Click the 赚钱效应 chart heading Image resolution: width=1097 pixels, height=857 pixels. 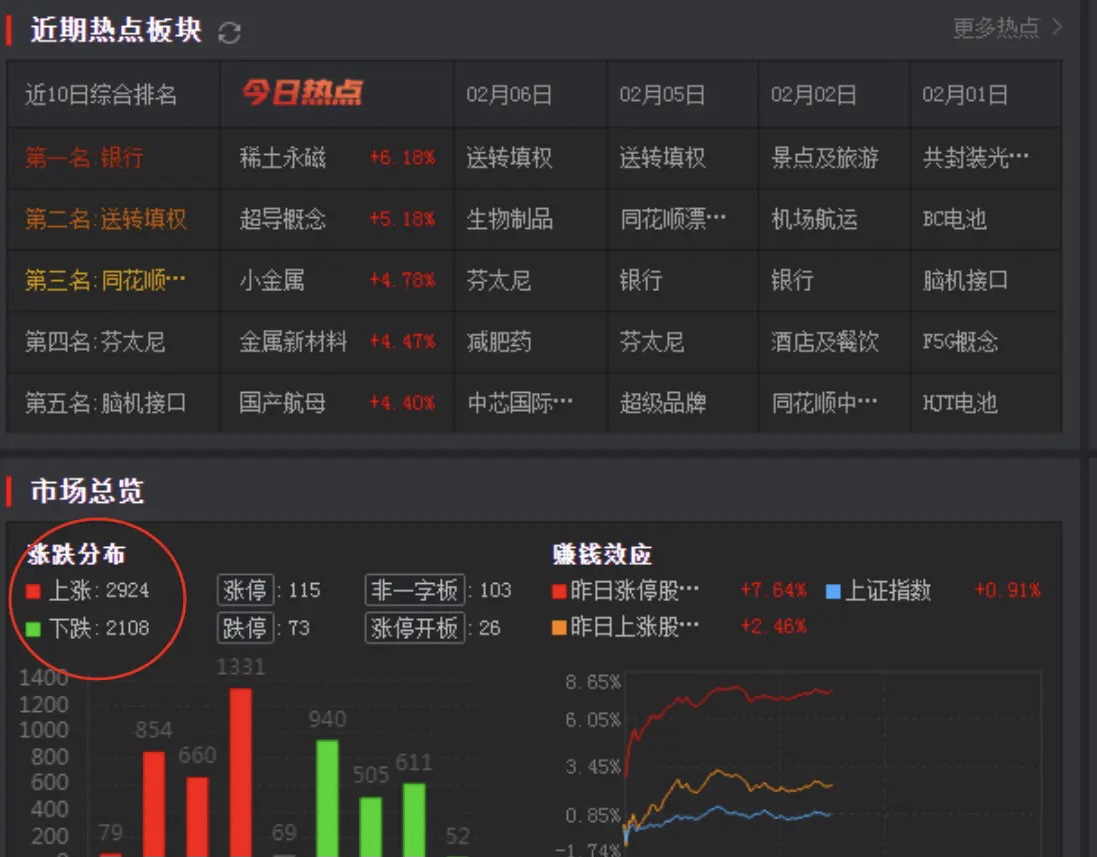point(602,555)
